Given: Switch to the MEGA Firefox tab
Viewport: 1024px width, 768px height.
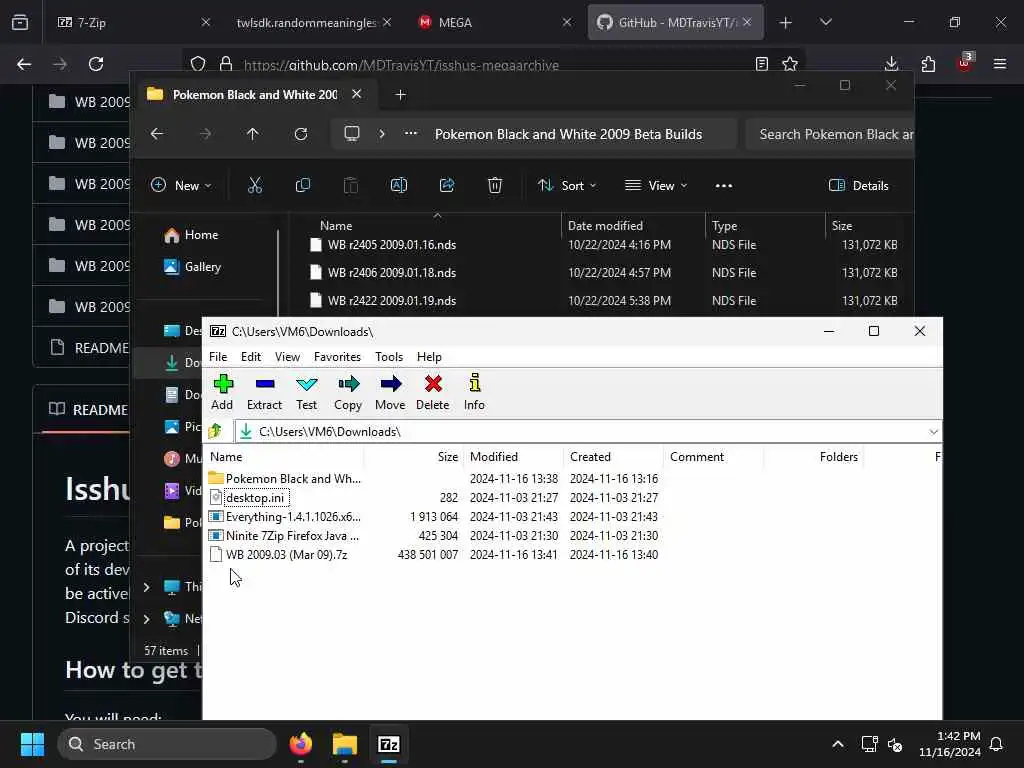Looking at the screenshot, I should click(494, 22).
